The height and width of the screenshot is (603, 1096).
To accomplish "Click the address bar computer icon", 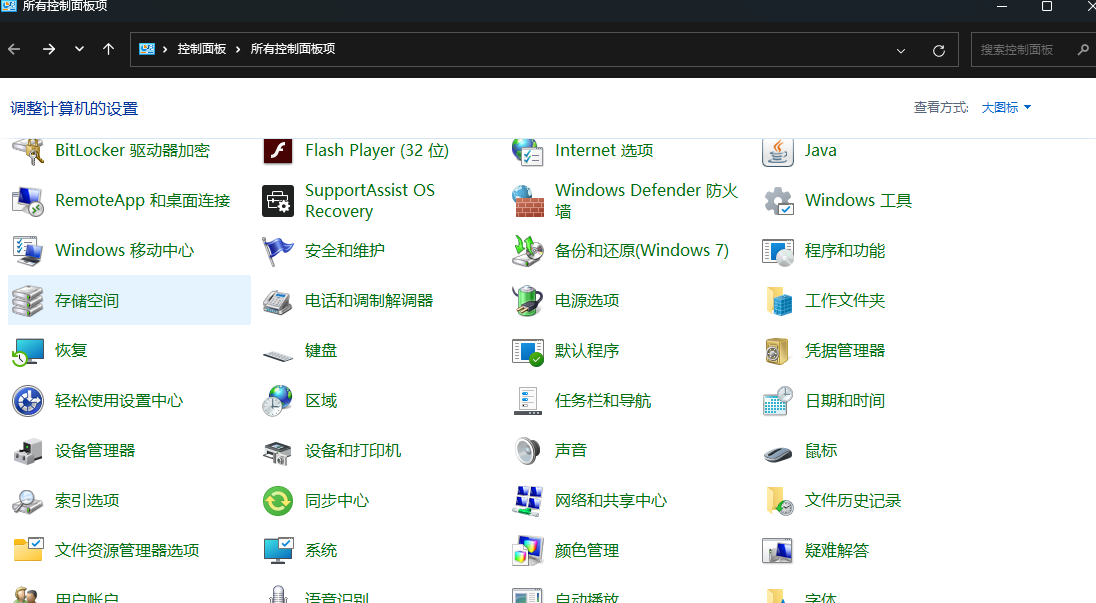I will coord(147,49).
